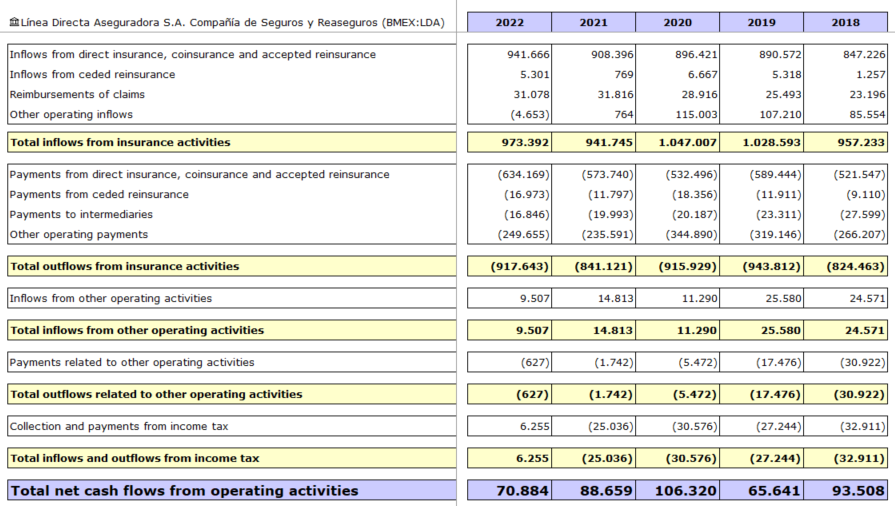Click 'Payments related to other operating activities' label
895x506 pixels.
132,362
